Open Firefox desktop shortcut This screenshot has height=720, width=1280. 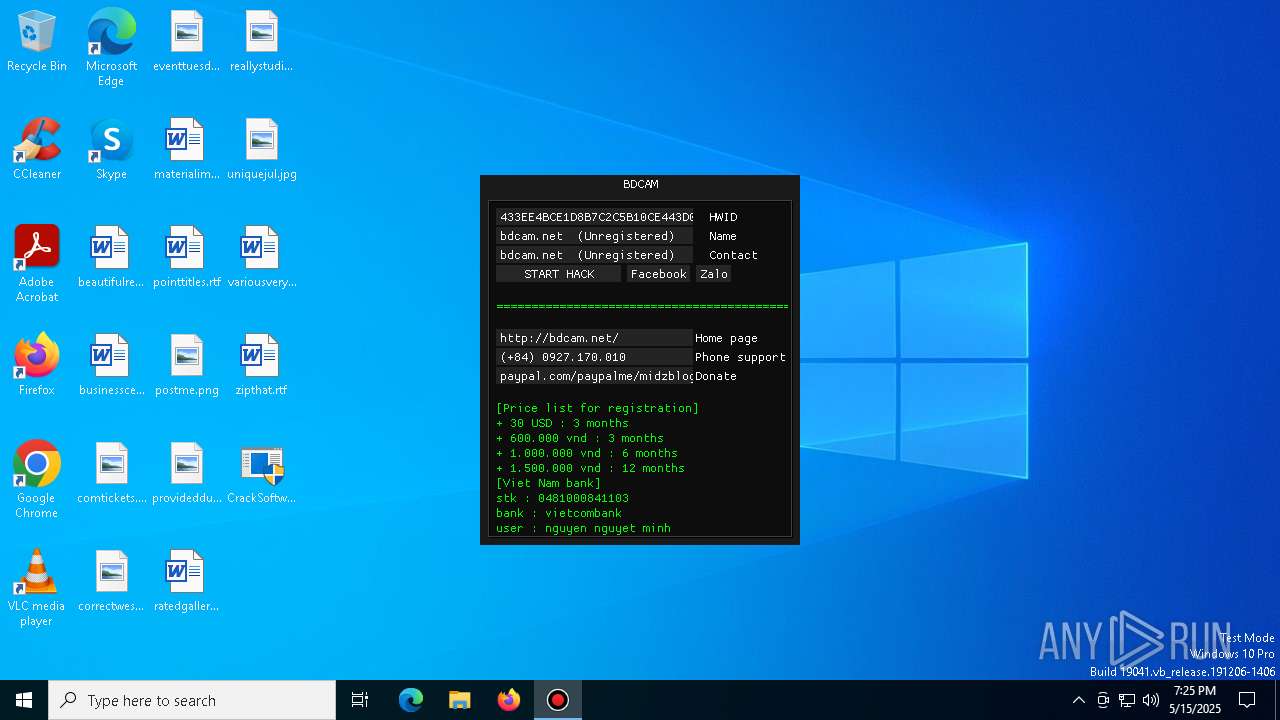coord(37,366)
